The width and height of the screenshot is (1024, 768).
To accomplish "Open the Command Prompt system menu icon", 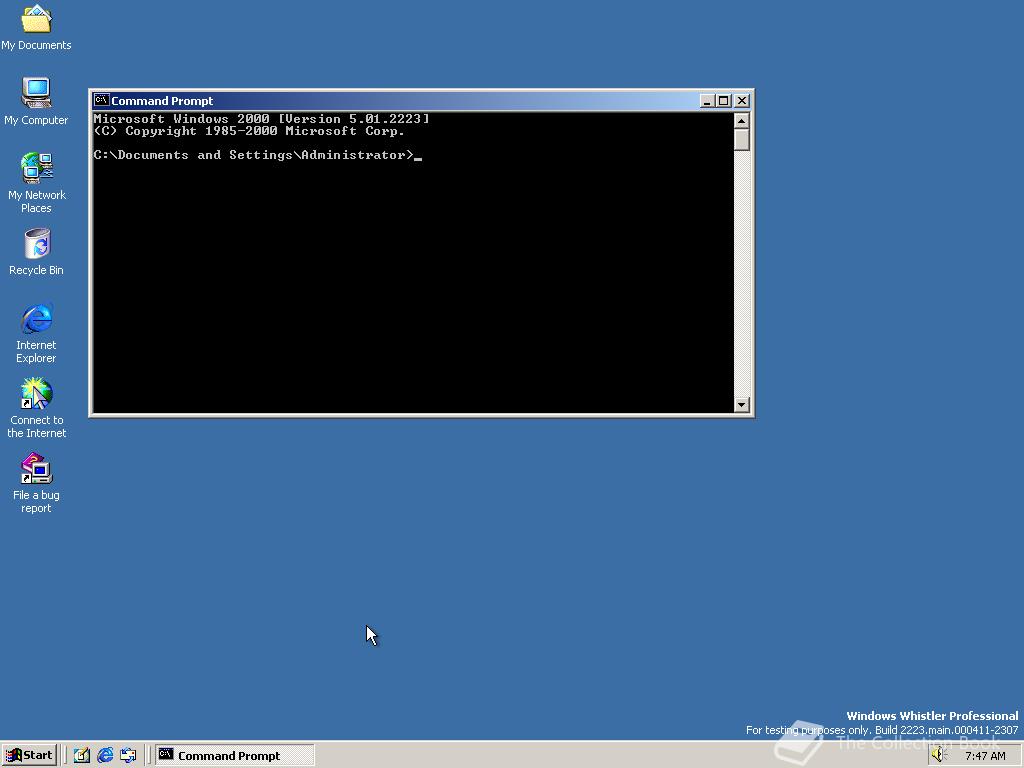I will (101, 100).
